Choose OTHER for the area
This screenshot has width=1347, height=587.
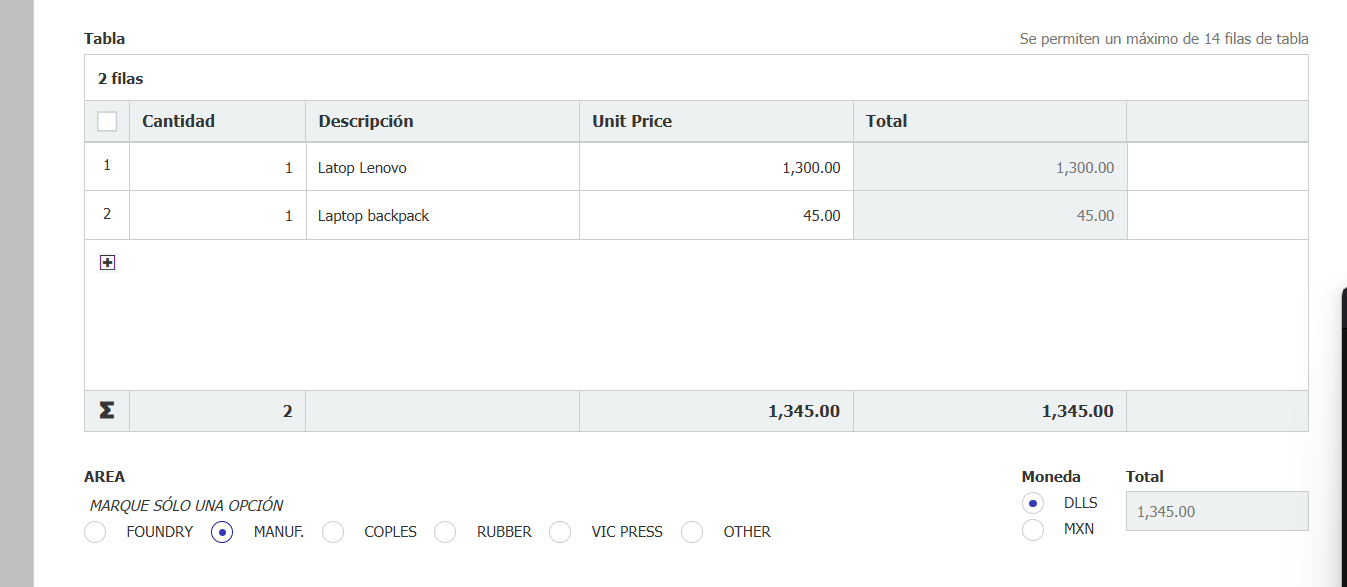point(692,532)
